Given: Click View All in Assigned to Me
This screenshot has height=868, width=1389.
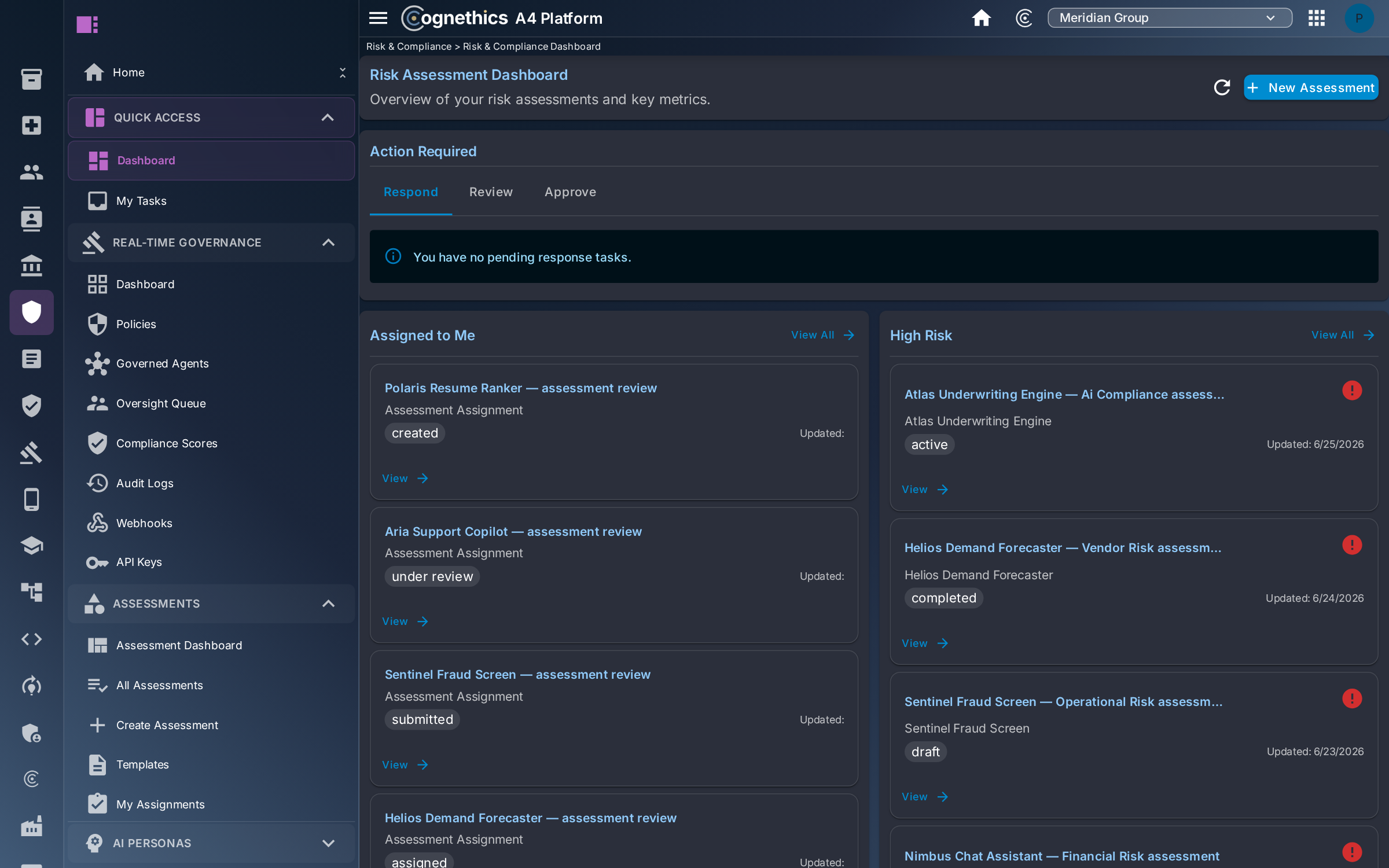Looking at the screenshot, I should point(823,335).
